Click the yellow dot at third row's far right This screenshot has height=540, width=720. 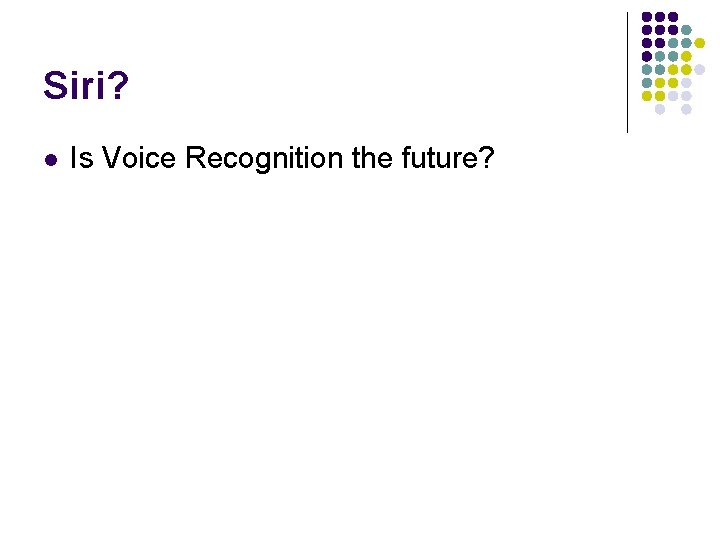point(700,43)
